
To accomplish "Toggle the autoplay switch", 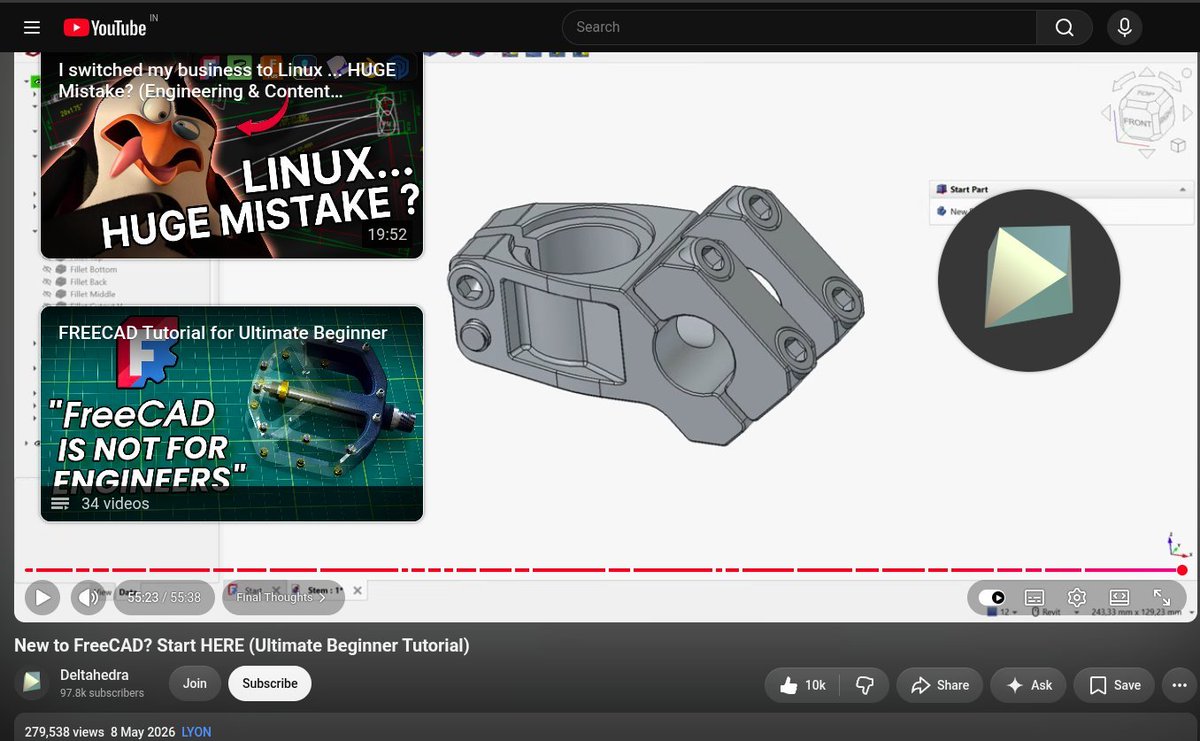I will [992, 598].
